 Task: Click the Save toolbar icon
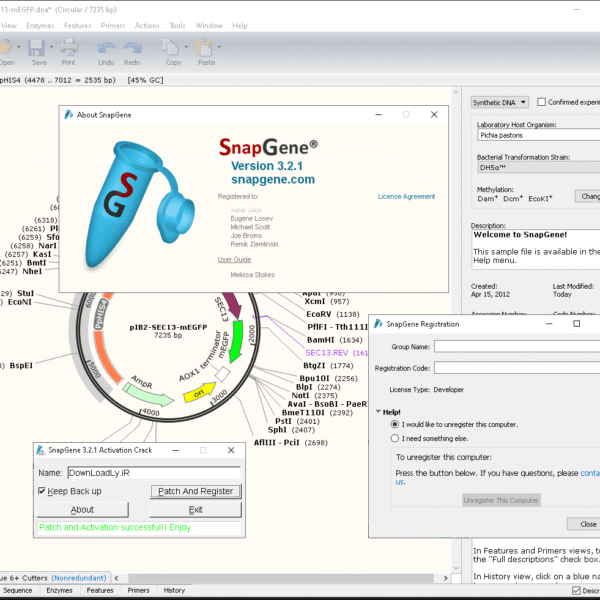tap(36, 47)
